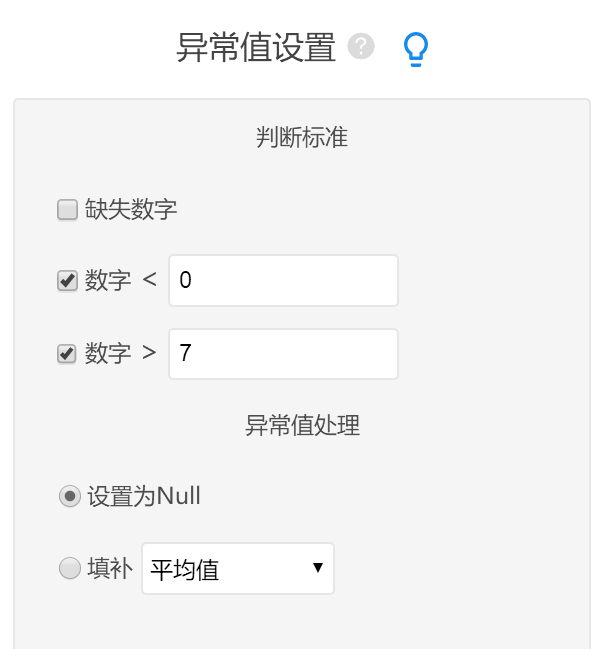This screenshot has width=610, height=649.
Task: Click the greater-than symbol before the 7 field
Action: click(149, 353)
